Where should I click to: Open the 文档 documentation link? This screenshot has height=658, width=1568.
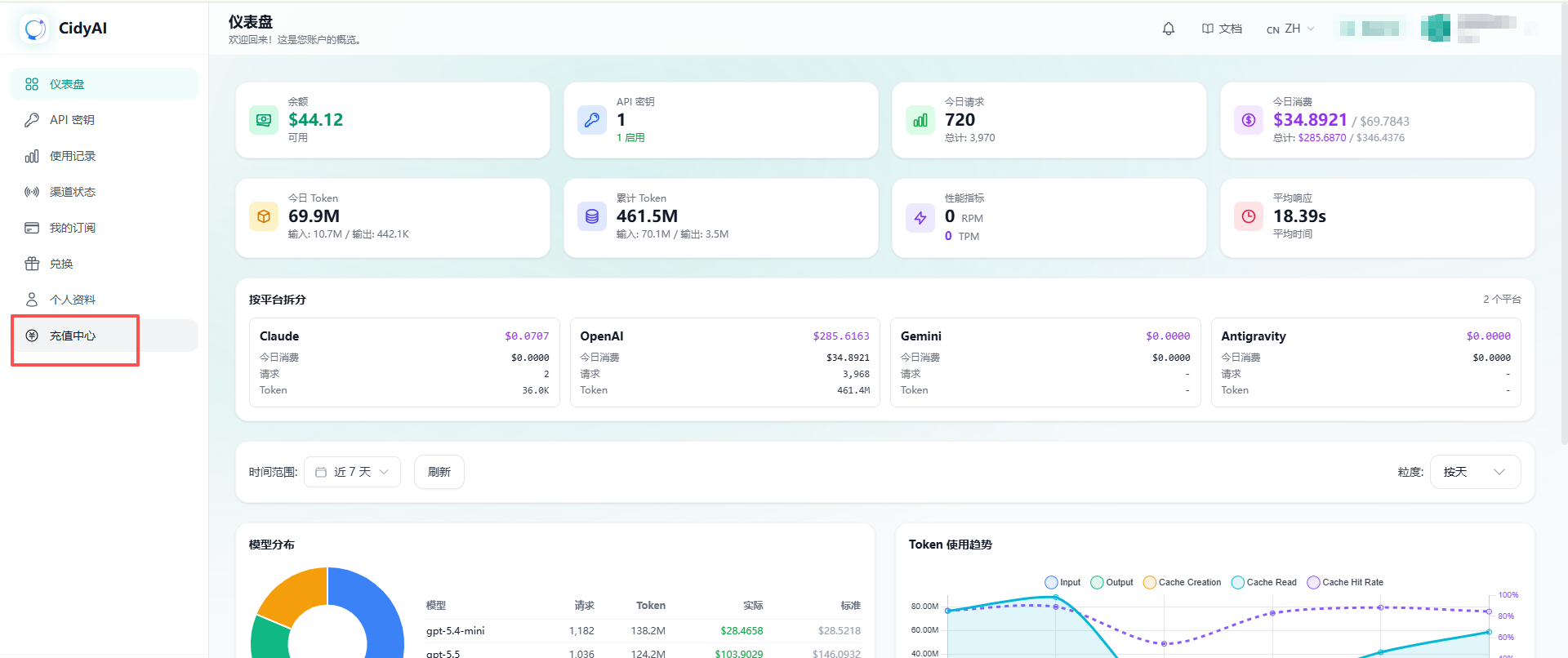[x=1222, y=29]
